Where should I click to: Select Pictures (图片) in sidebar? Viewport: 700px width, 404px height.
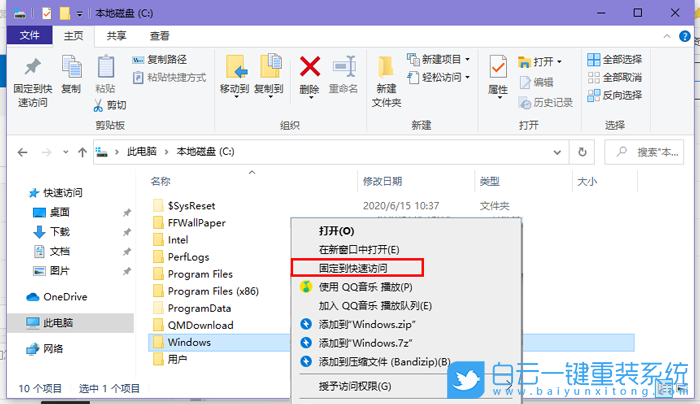tap(51, 271)
